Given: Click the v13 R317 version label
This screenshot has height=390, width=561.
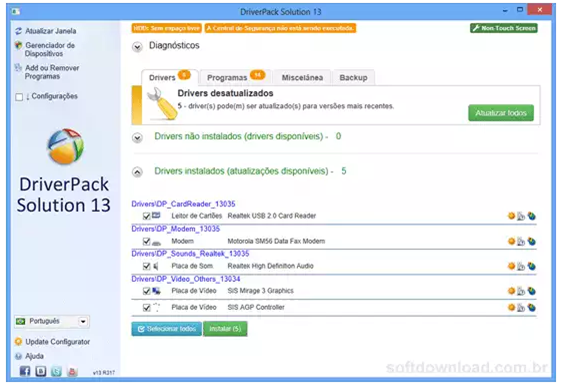Looking at the screenshot, I should click(x=104, y=373).
